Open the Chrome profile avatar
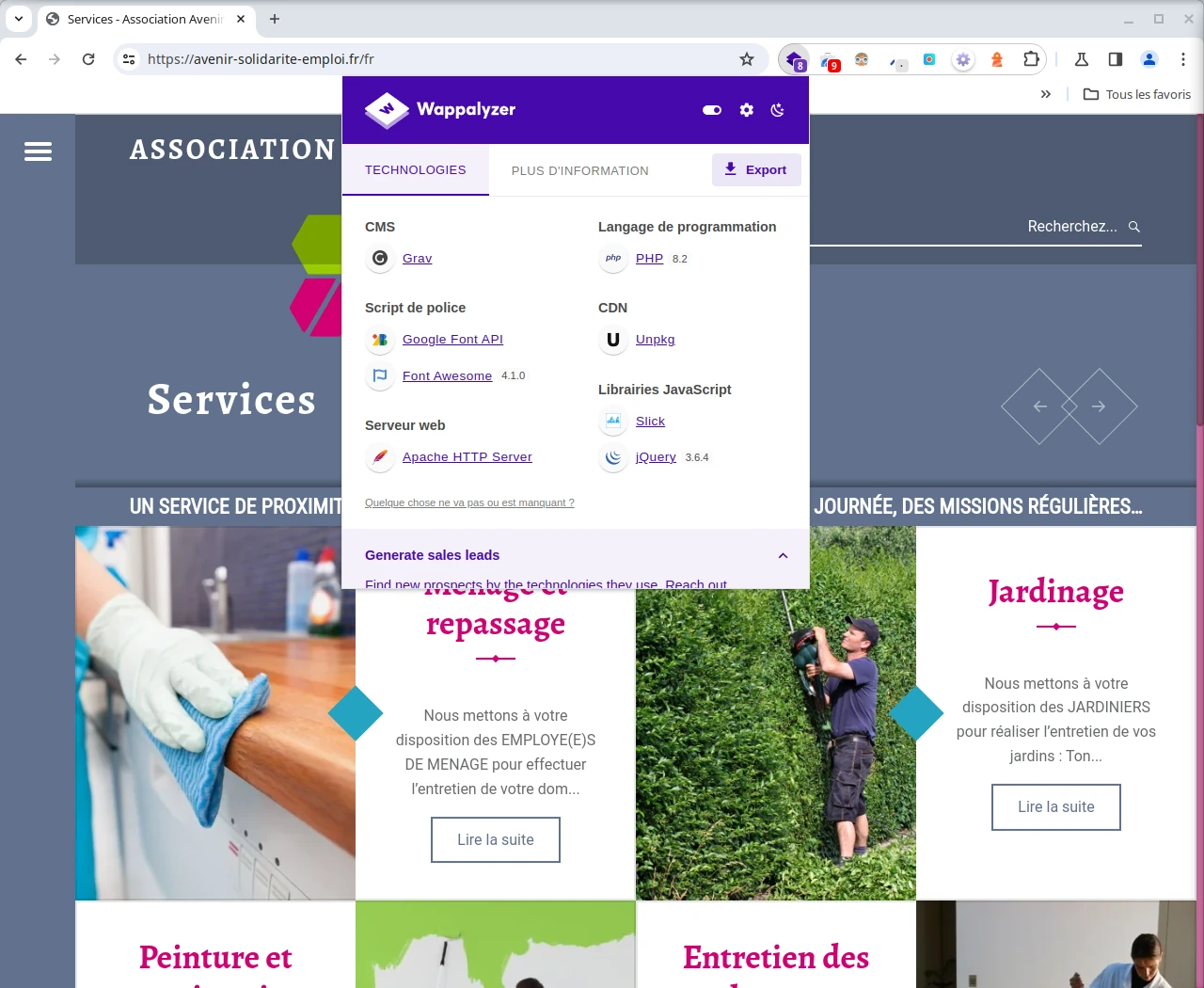Viewport: 1204px width, 988px height. click(1149, 59)
